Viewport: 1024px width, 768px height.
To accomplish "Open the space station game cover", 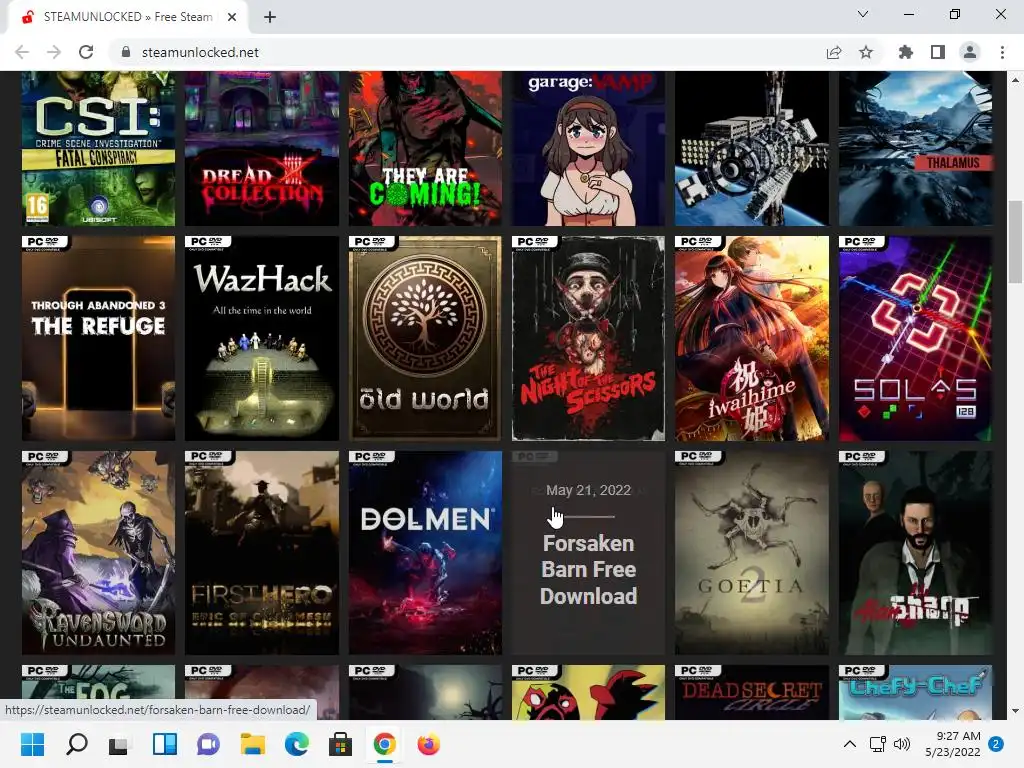I will point(752,148).
